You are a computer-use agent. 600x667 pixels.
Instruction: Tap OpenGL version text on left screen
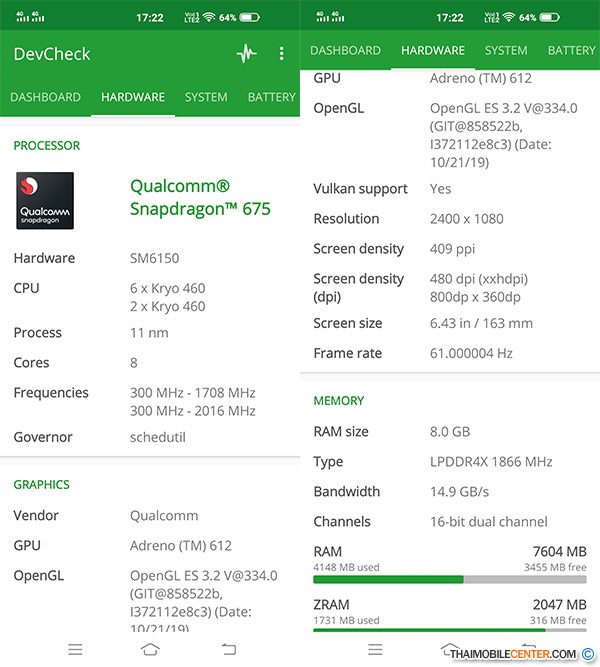[203, 601]
